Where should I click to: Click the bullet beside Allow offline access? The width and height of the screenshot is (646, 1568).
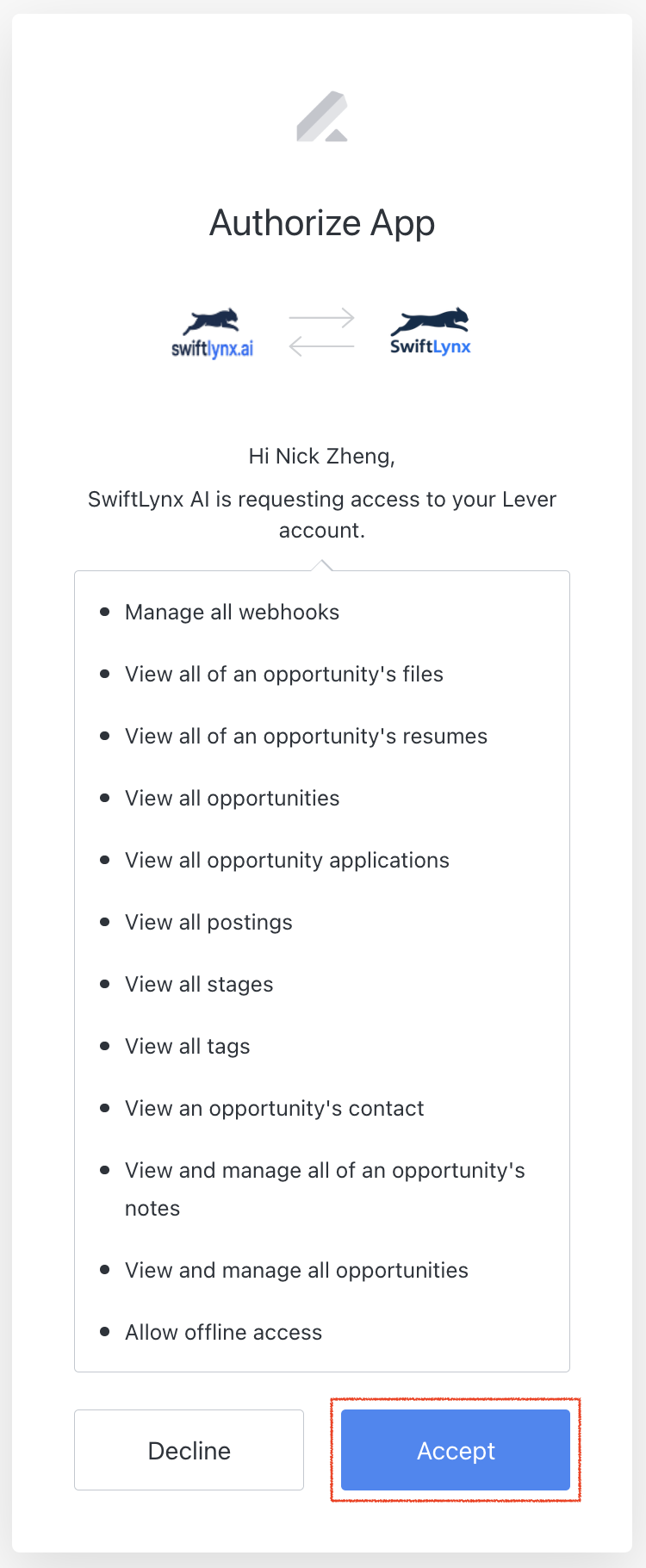[x=105, y=1332]
